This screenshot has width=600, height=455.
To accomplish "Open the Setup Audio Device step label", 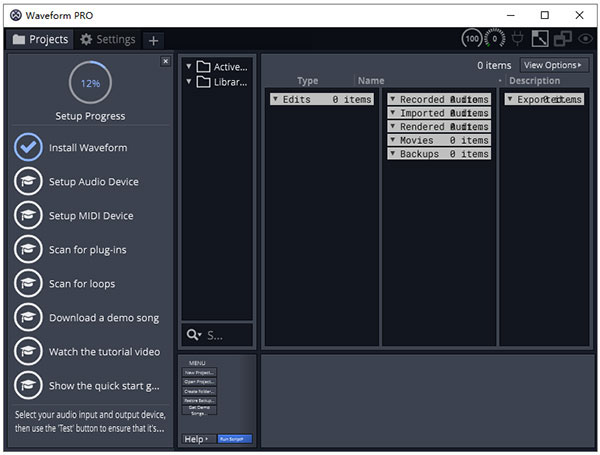I will [94, 182].
